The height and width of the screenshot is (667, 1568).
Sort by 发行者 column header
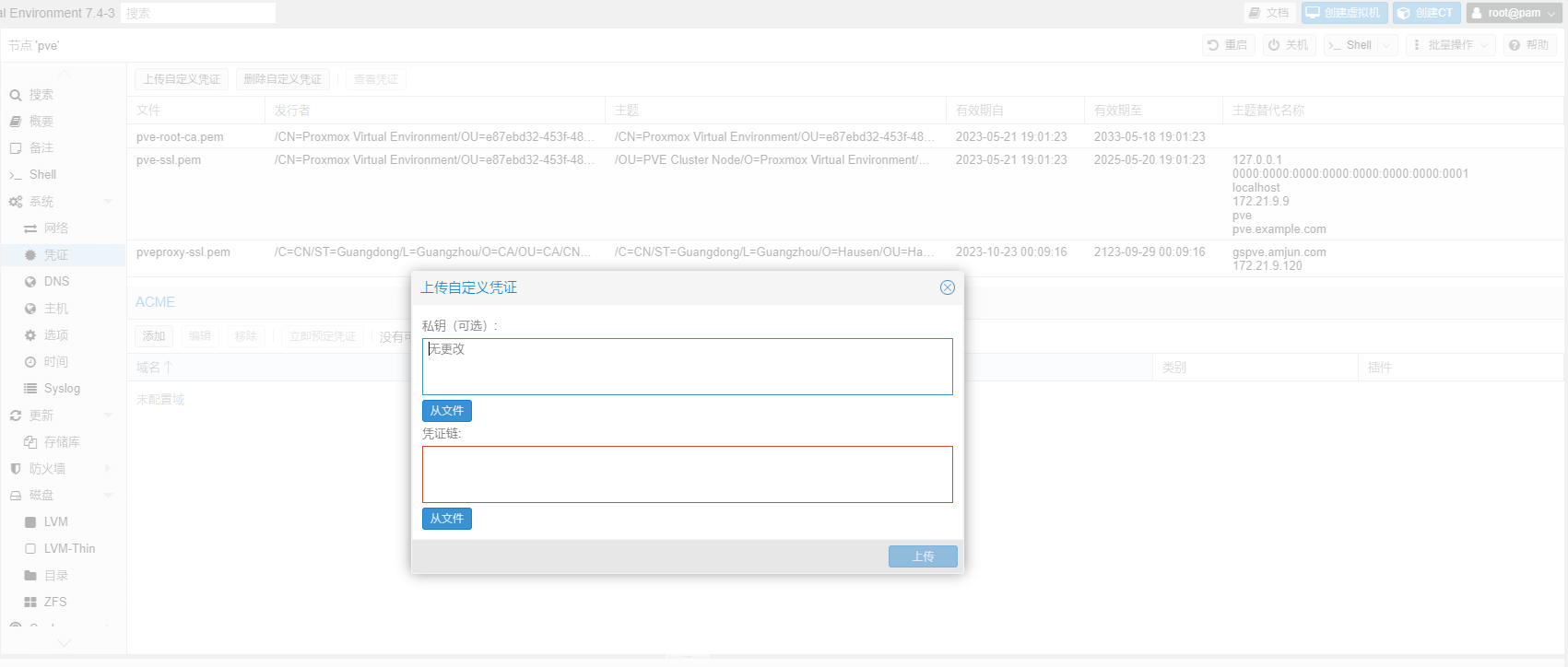[x=434, y=111]
